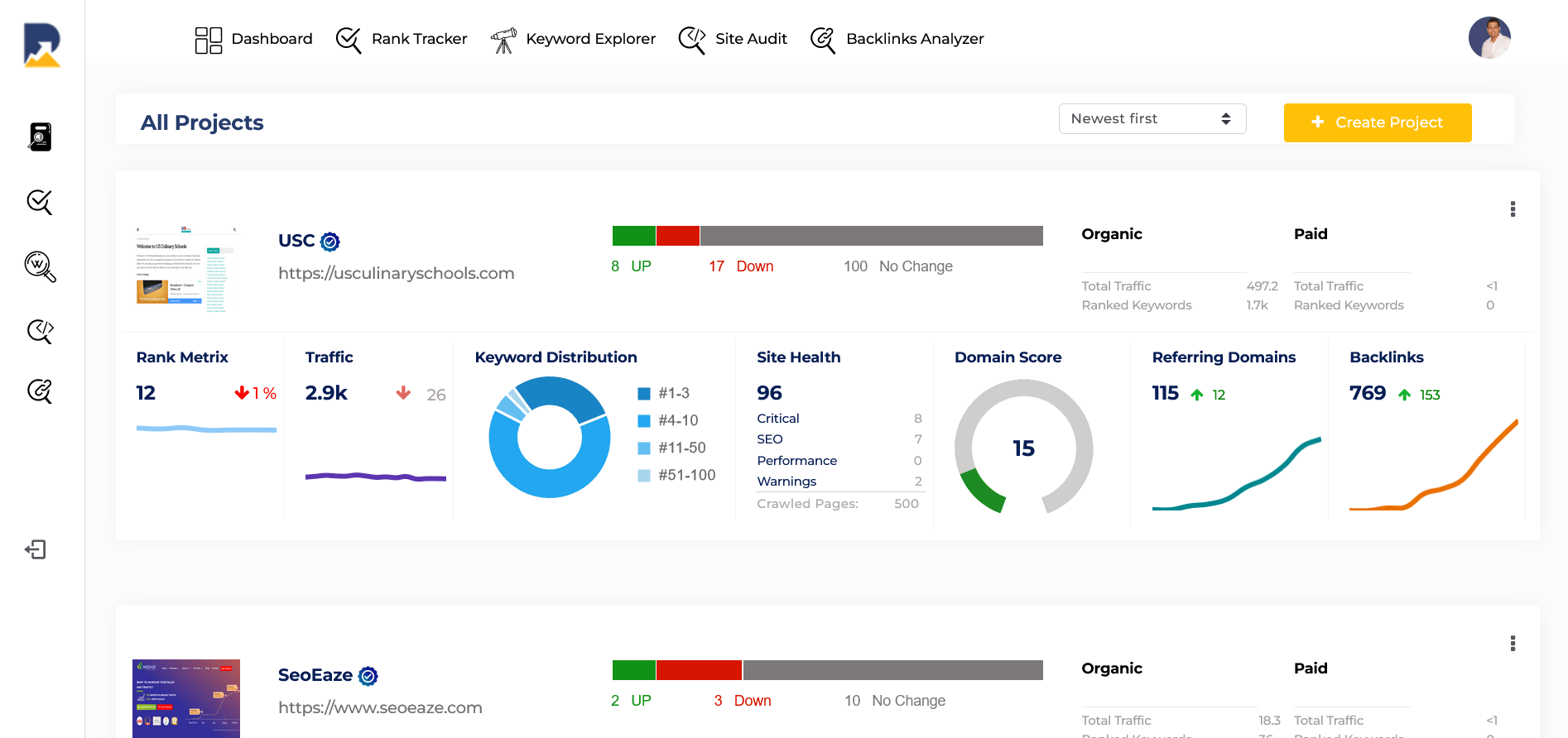The height and width of the screenshot is (738, 1568).
Task: Click the SeoEaze verified badge icon
Action: [x=368, y=676]
